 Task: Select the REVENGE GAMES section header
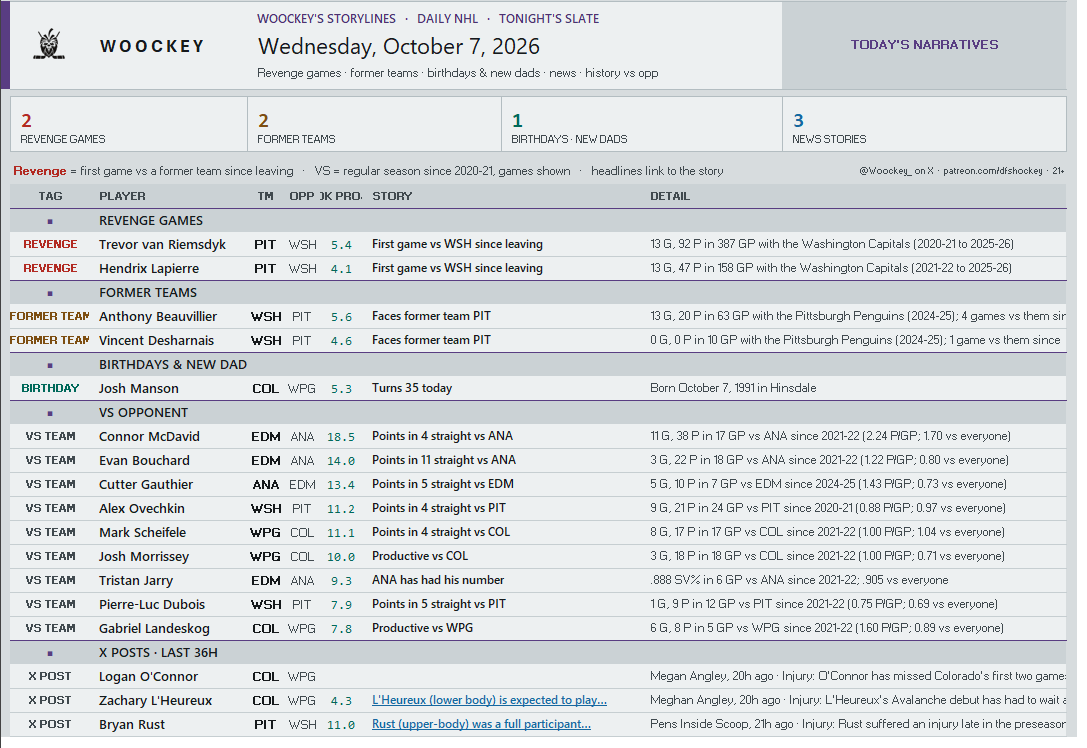538,220
